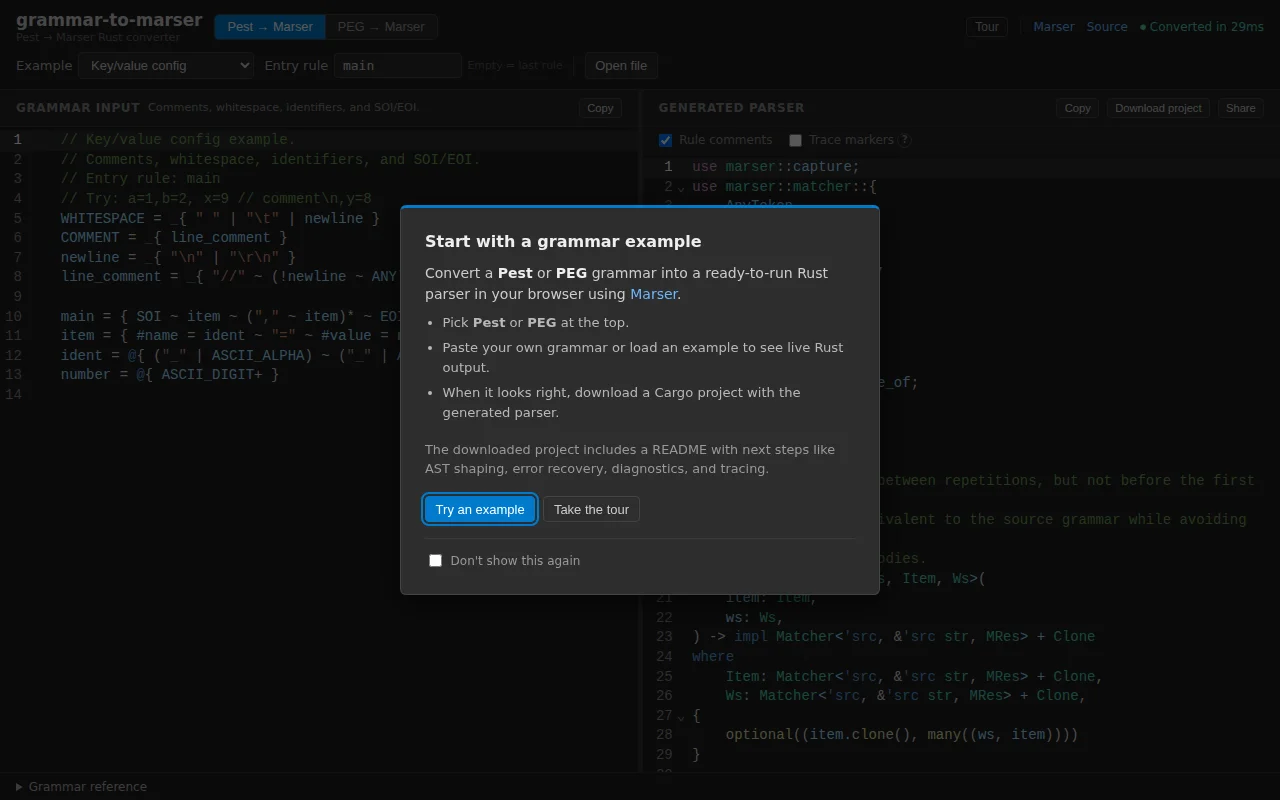The height and width of the screenshot is (800, 1280).
Task: Collapse the fold arrow at line 2
Action: 681,187
